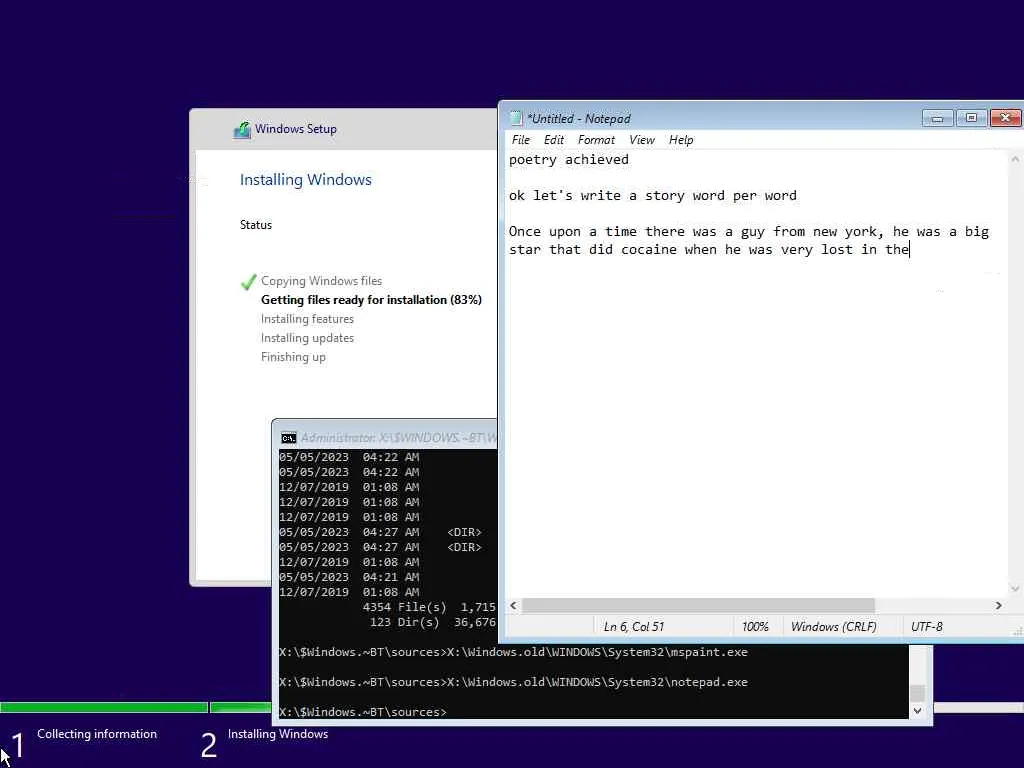Click 'Installing updates' status item
Viewport: 1024px width, 768px height.
point(307,338)
